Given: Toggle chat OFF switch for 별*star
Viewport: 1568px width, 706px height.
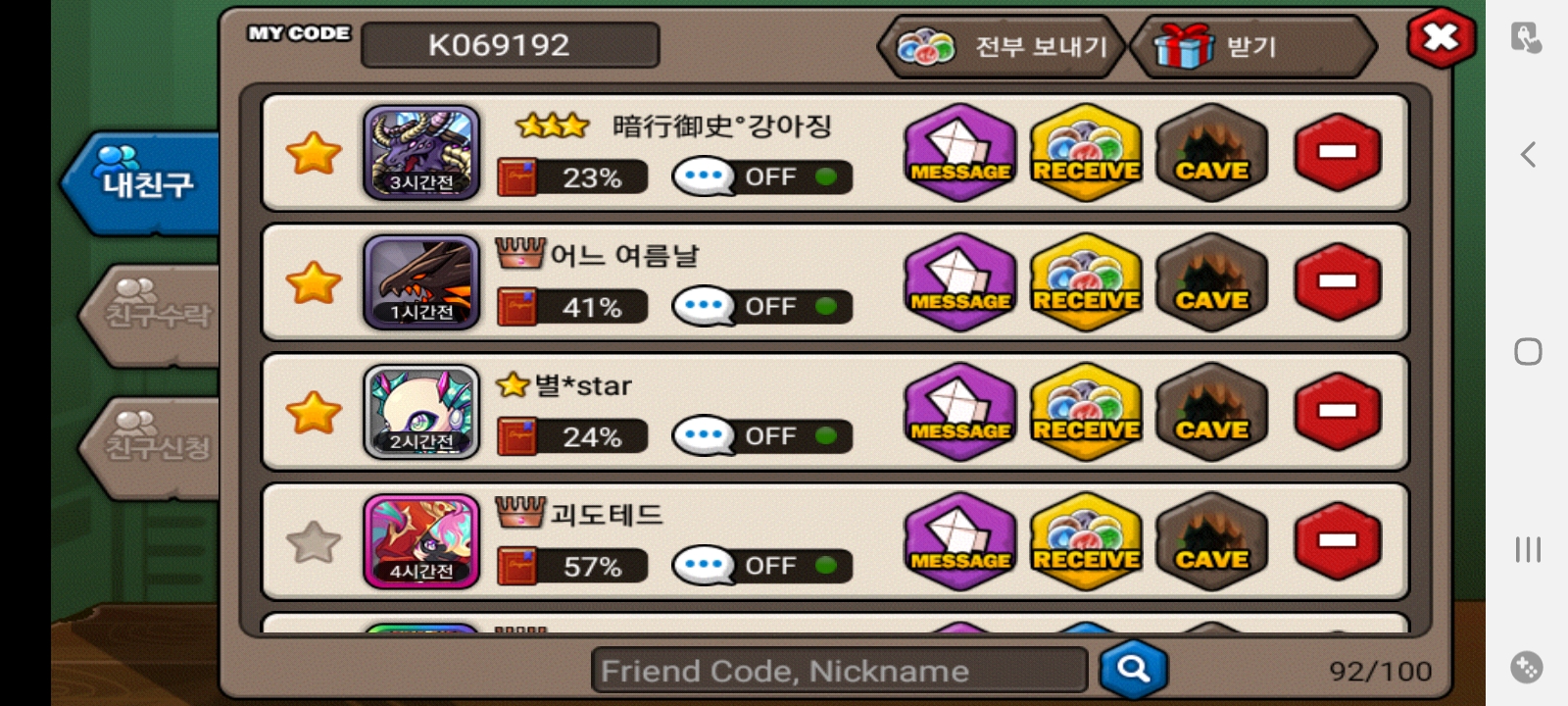Looking at the screenshot, I should click(761, 436).
